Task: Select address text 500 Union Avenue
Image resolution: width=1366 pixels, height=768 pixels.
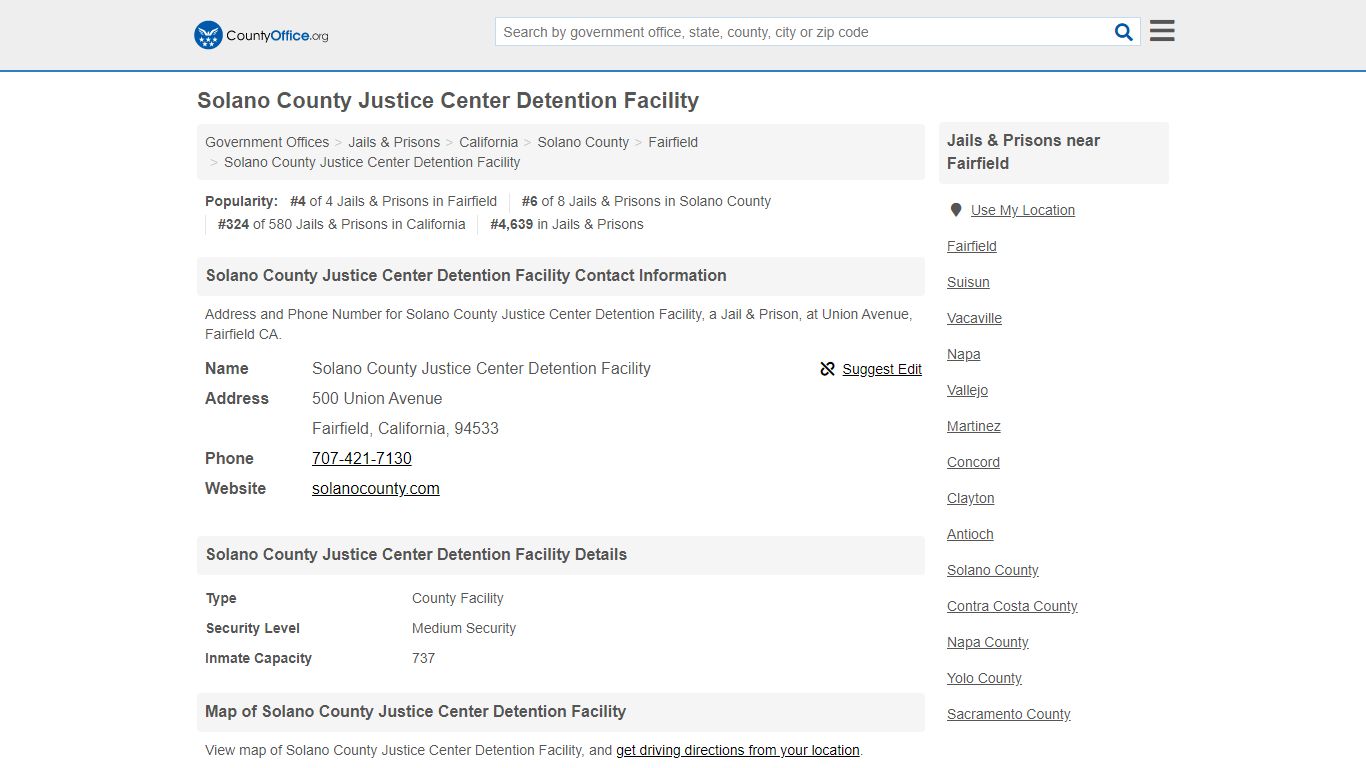Action: pos(377,398)
